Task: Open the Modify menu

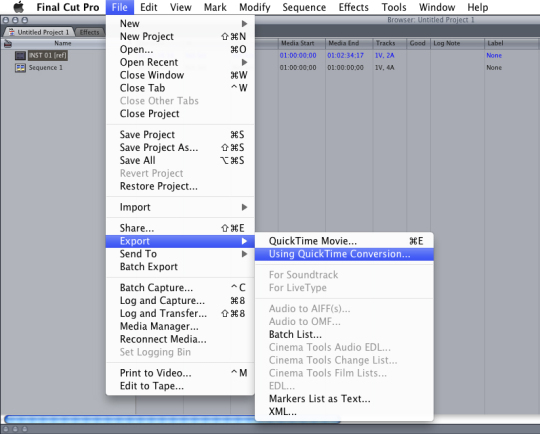Action: 255,7
